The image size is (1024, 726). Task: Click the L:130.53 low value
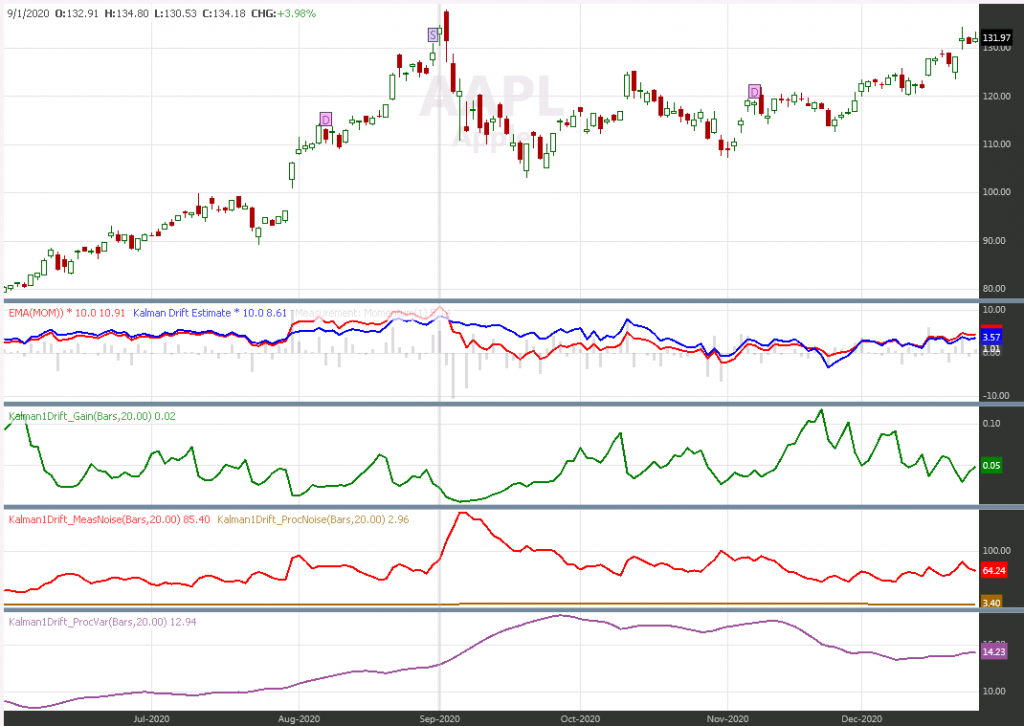175,13
